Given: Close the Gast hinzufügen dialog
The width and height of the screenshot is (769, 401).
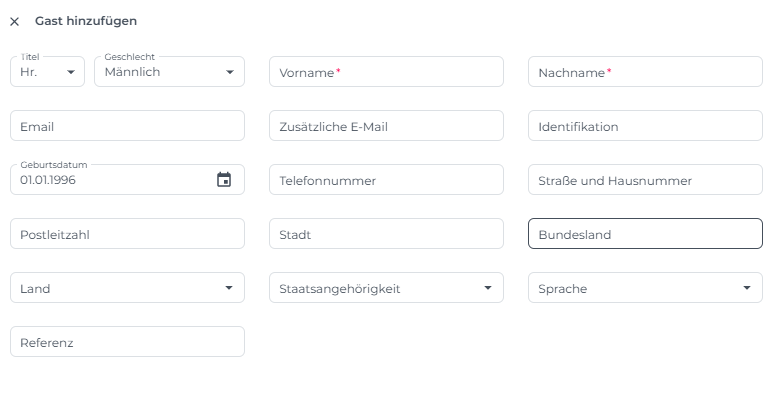Looking at the screenshot, I should [14, 21].
